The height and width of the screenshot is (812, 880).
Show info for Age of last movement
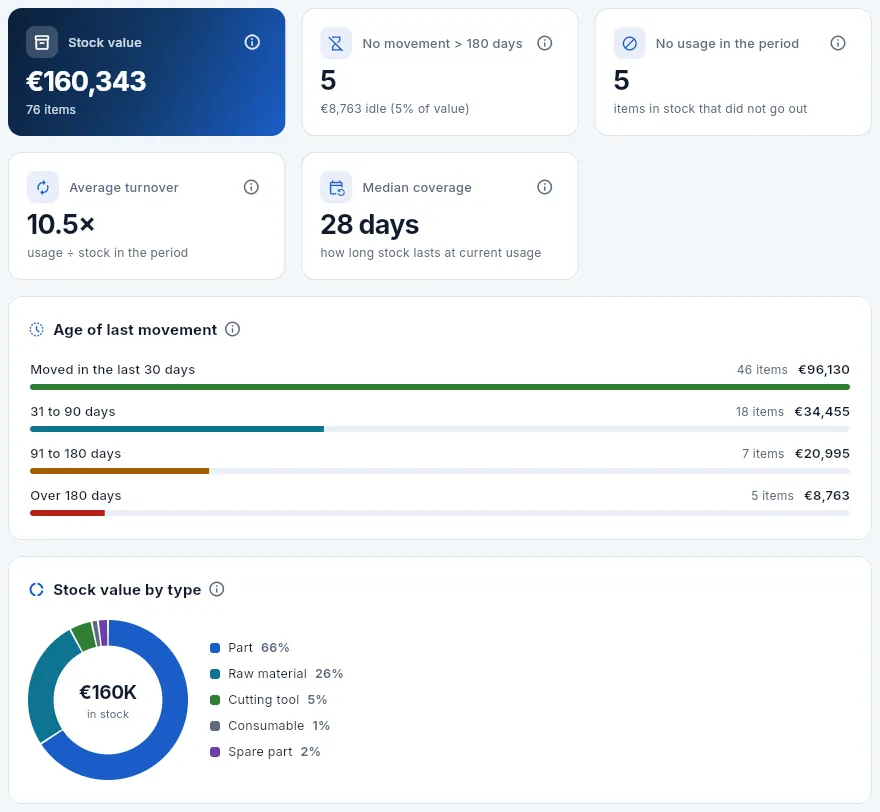pos(232,329)
